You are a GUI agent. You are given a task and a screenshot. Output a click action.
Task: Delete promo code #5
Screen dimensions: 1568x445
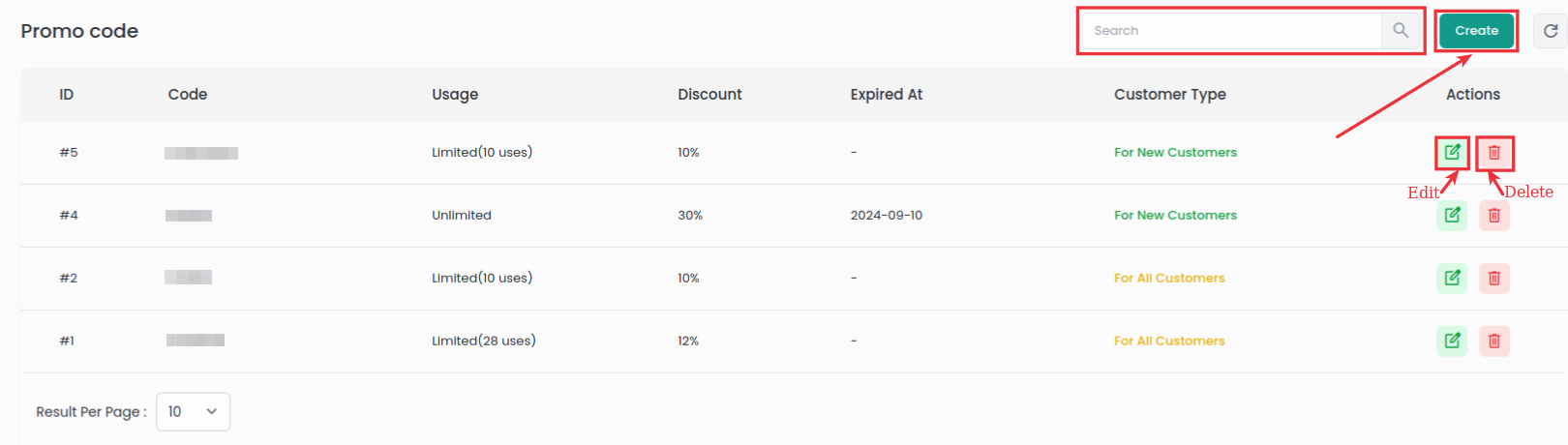click(x=1494, y=153)
